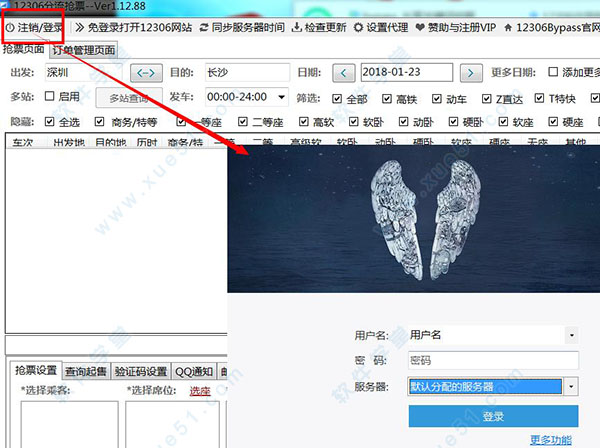Toggle Z直达 filter checkbox

pos(486,99)
